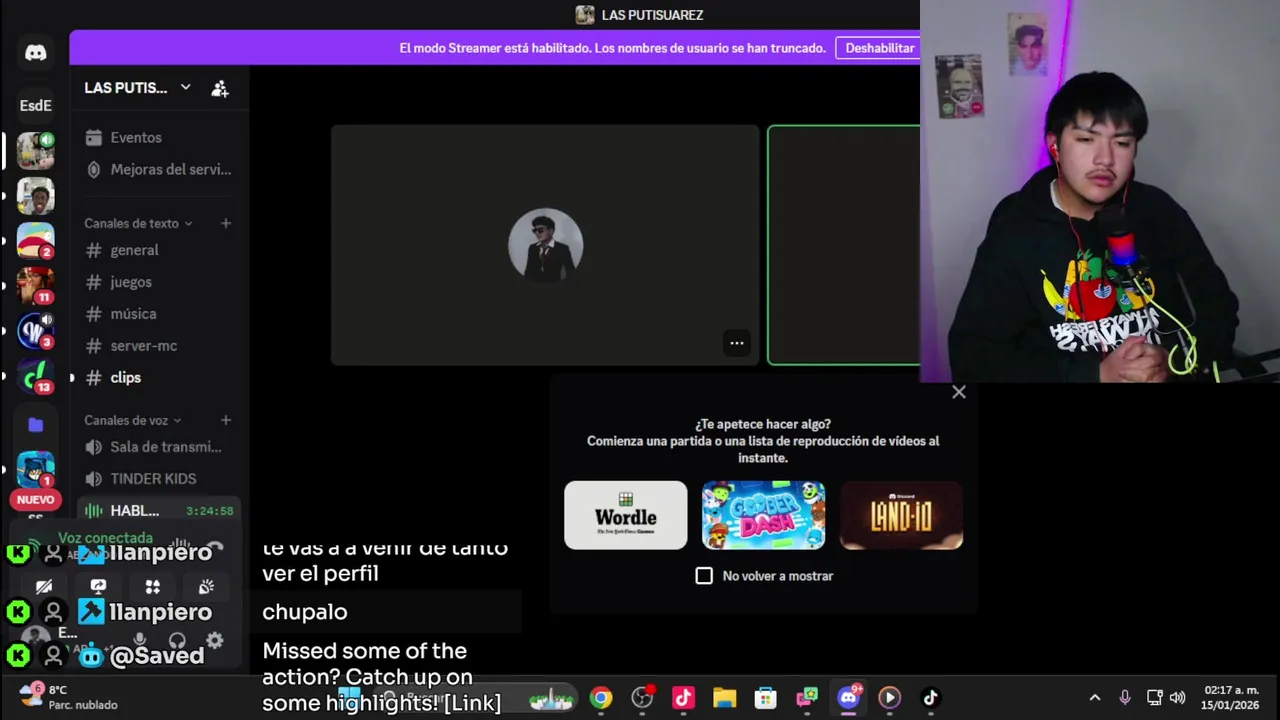Viewport: 1280px width, 720px height.
Task: Open File Explorer from taskbar
Action: (724, 698)
